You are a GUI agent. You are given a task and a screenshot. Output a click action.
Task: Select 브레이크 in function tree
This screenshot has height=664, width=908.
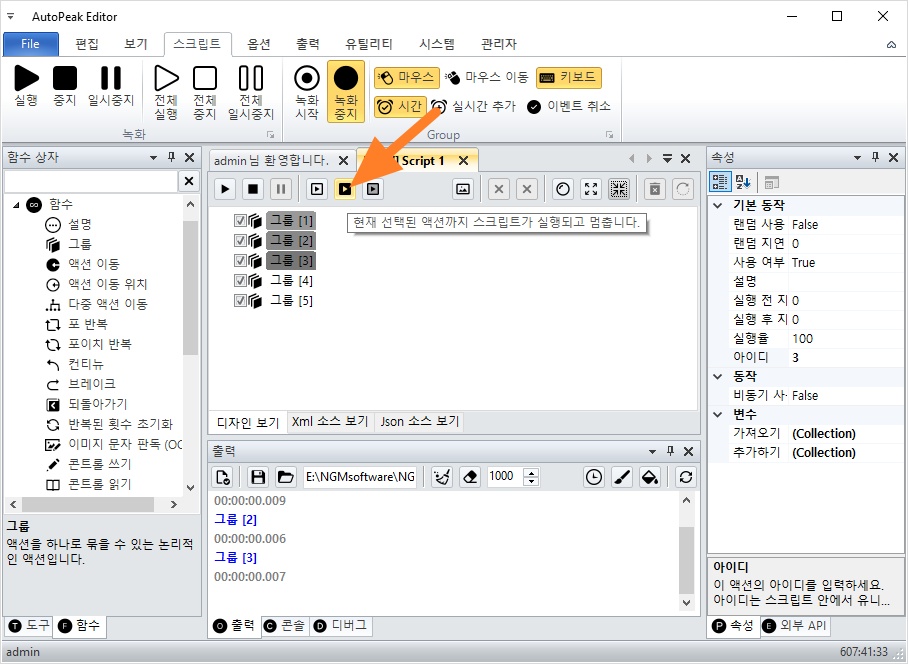coord(91,384)
